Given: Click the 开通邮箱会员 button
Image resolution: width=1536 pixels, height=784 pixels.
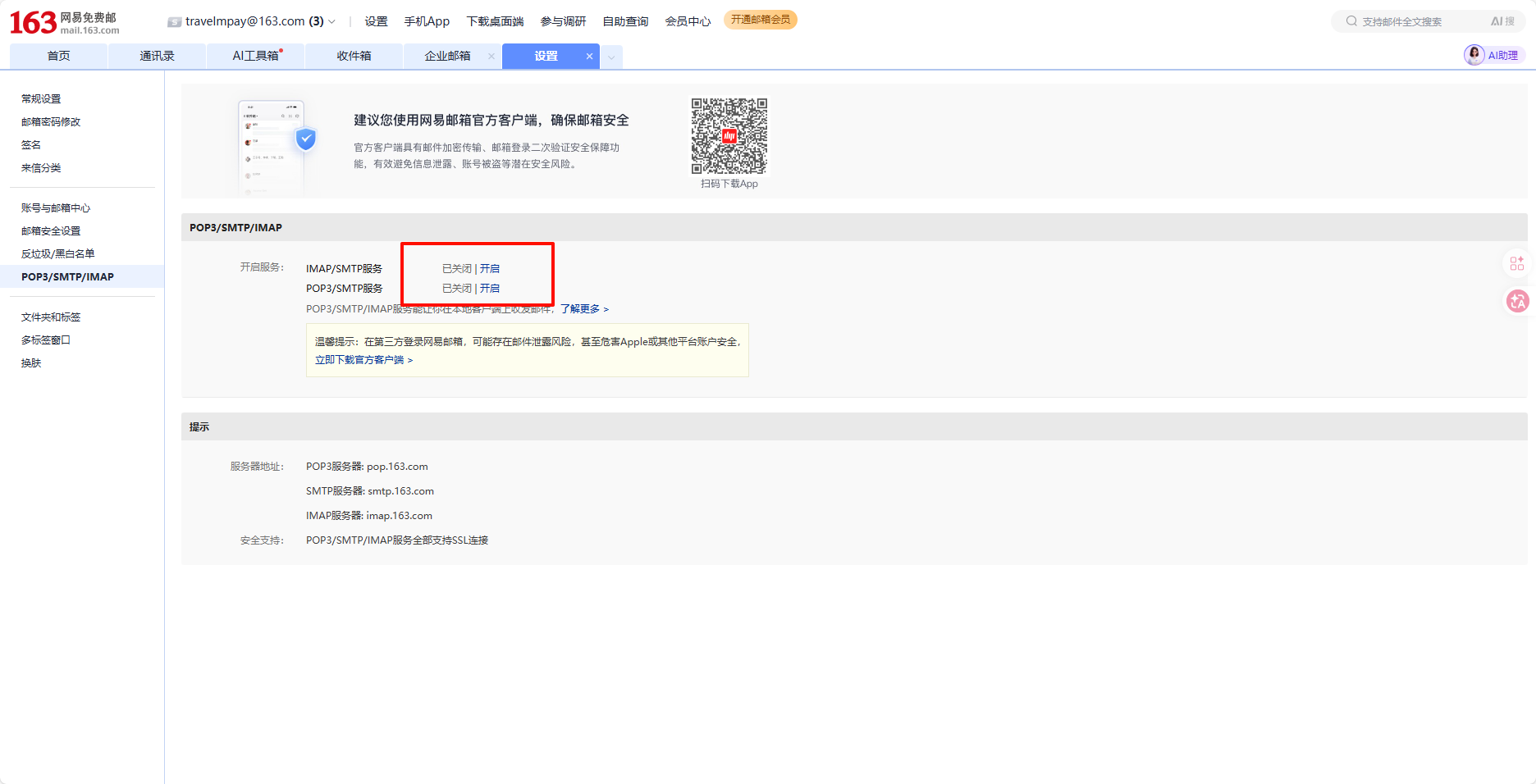Looking at the screenshot, I should pos(760,20).
